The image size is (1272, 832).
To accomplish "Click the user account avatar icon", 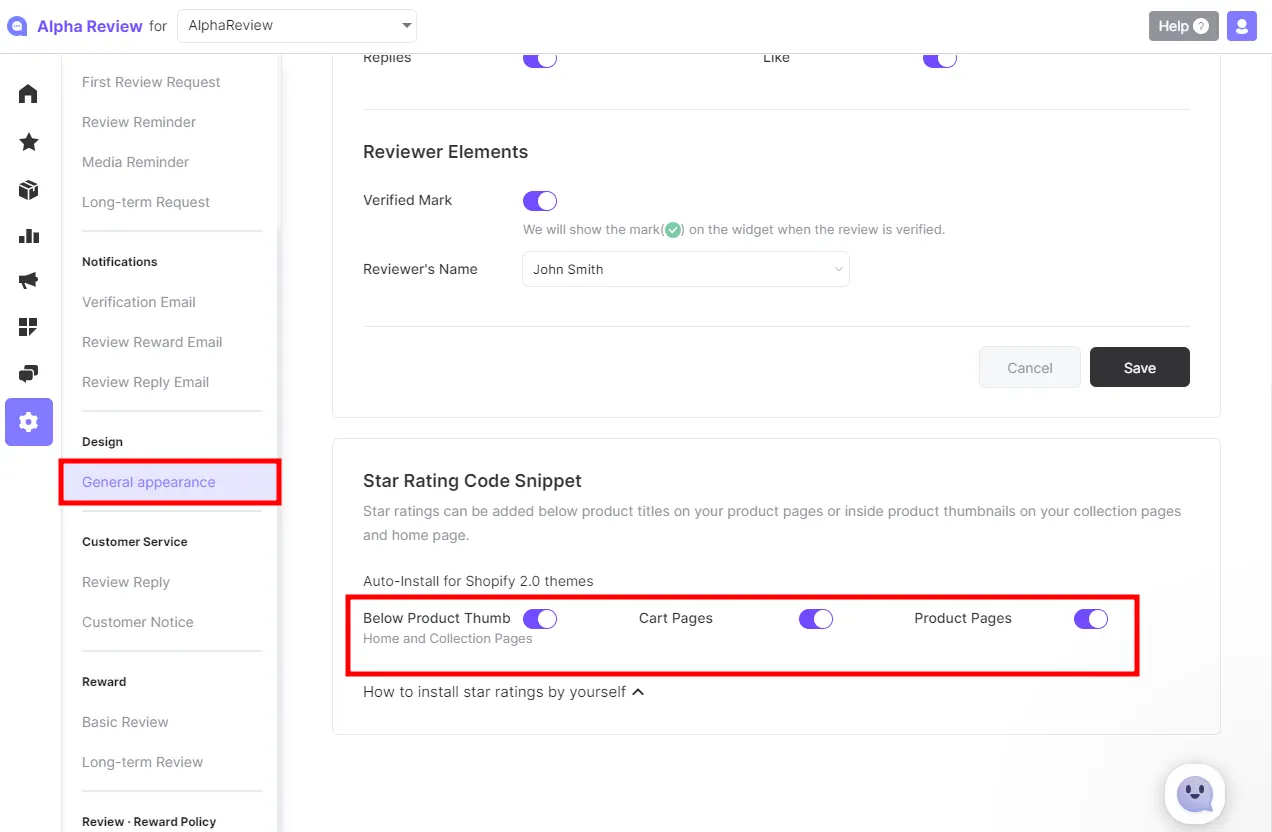I will [x=1242, y=26].
